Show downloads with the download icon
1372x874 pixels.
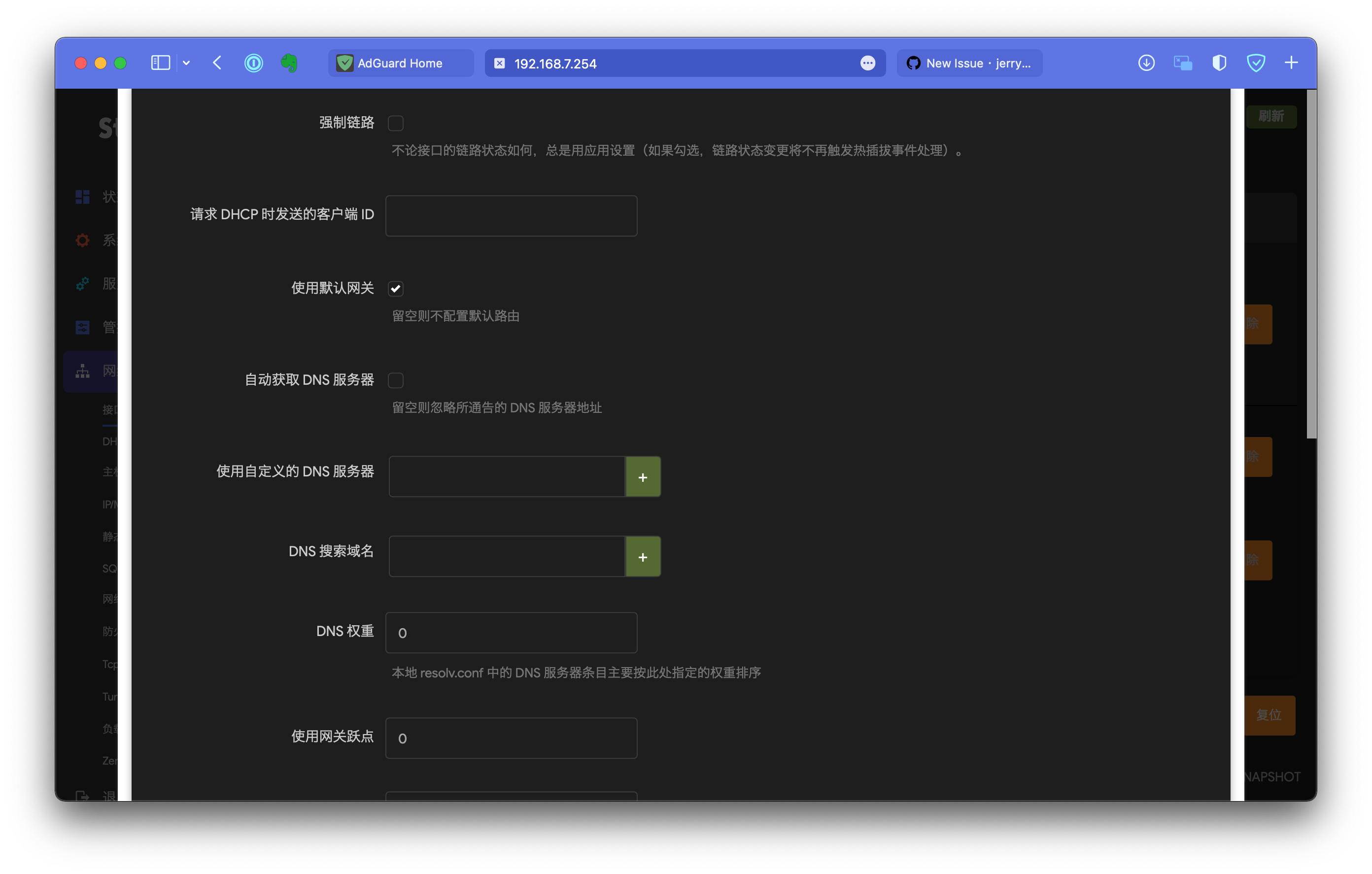pos(1146,63)
